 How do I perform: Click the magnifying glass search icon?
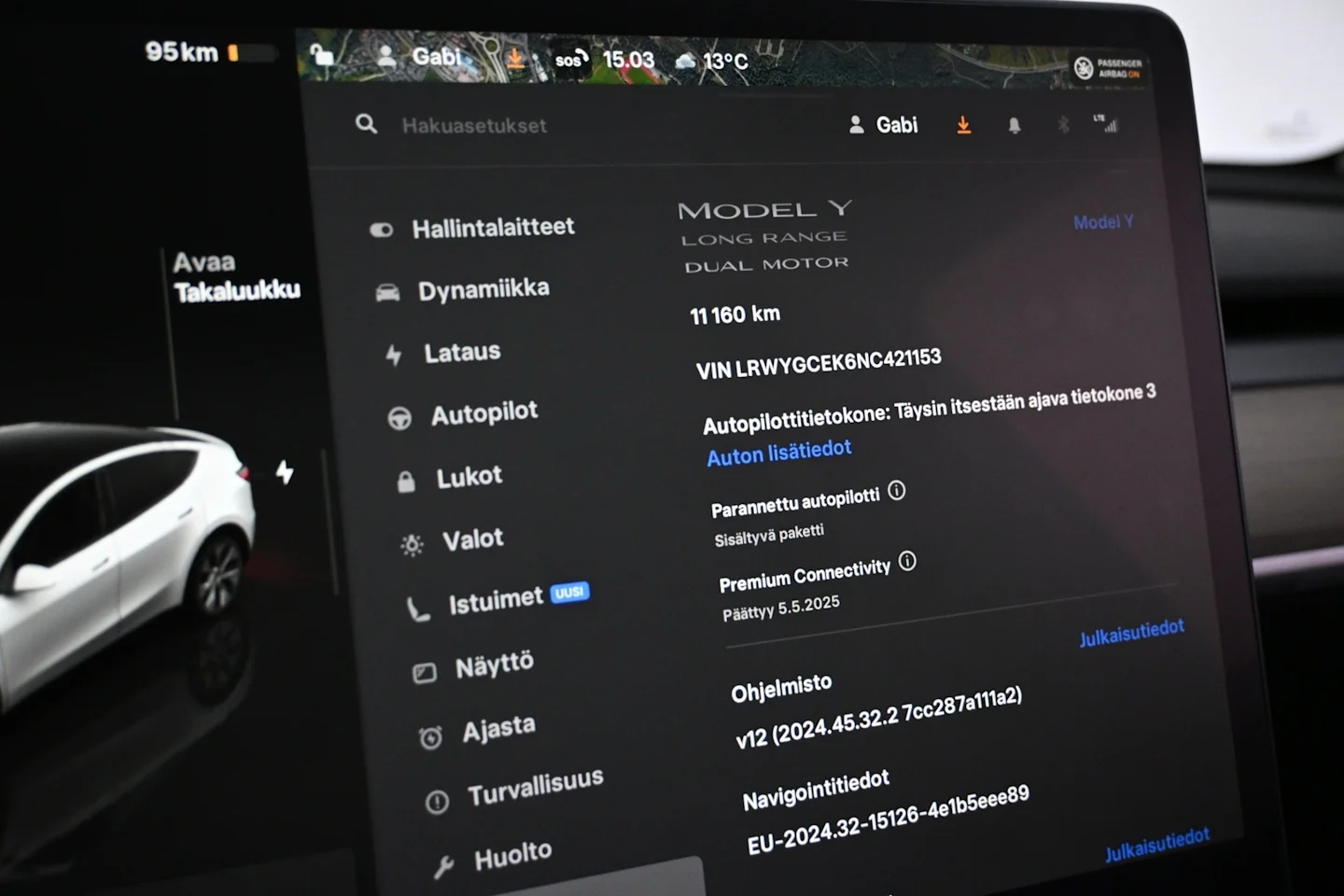pyautogui.click(x=366, y=124)
